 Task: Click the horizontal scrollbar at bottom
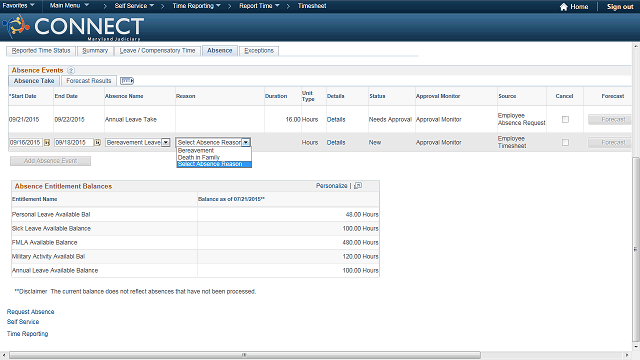click(x=244, y=355)
